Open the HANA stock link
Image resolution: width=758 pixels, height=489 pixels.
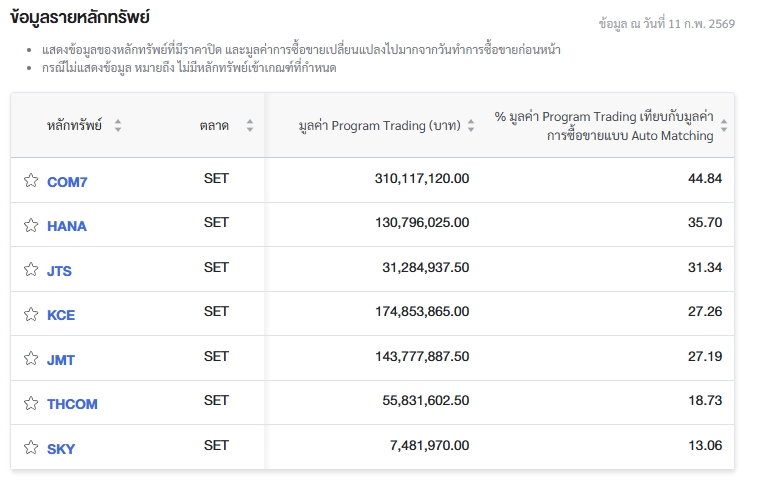67,226
